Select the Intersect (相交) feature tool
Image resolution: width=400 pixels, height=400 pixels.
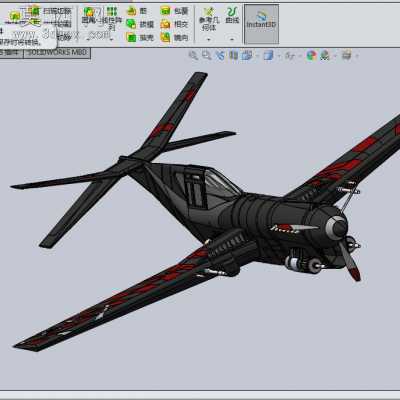point(174,24)
